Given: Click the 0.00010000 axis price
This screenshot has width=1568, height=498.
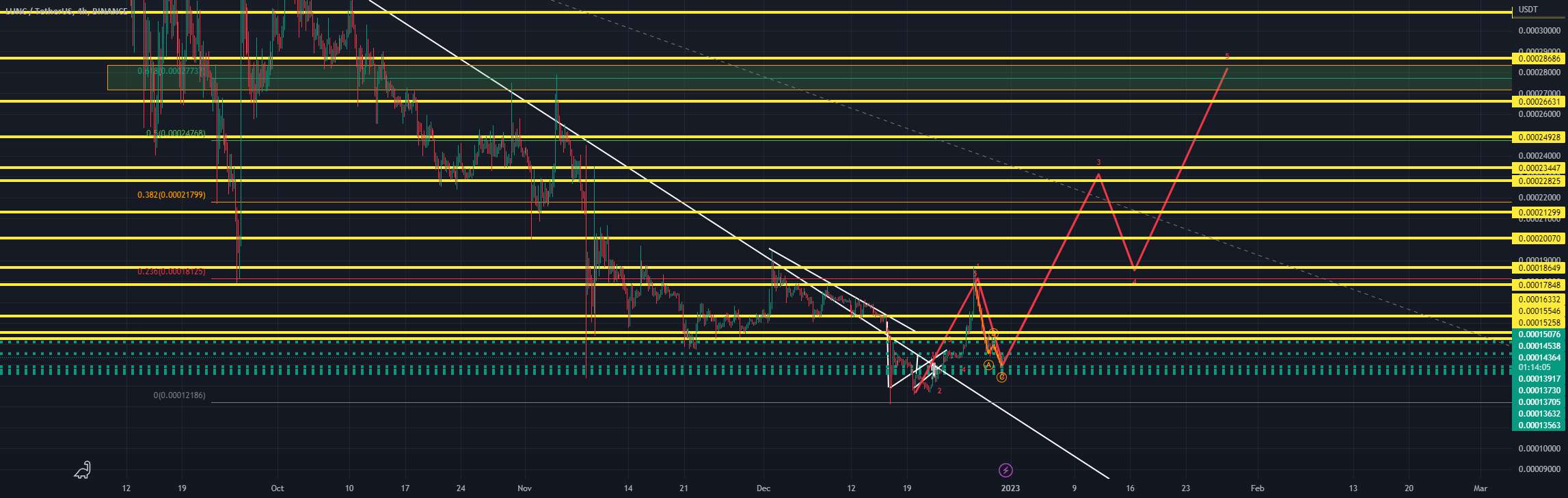Looking at the screenshot, I should pos(1538,449).
